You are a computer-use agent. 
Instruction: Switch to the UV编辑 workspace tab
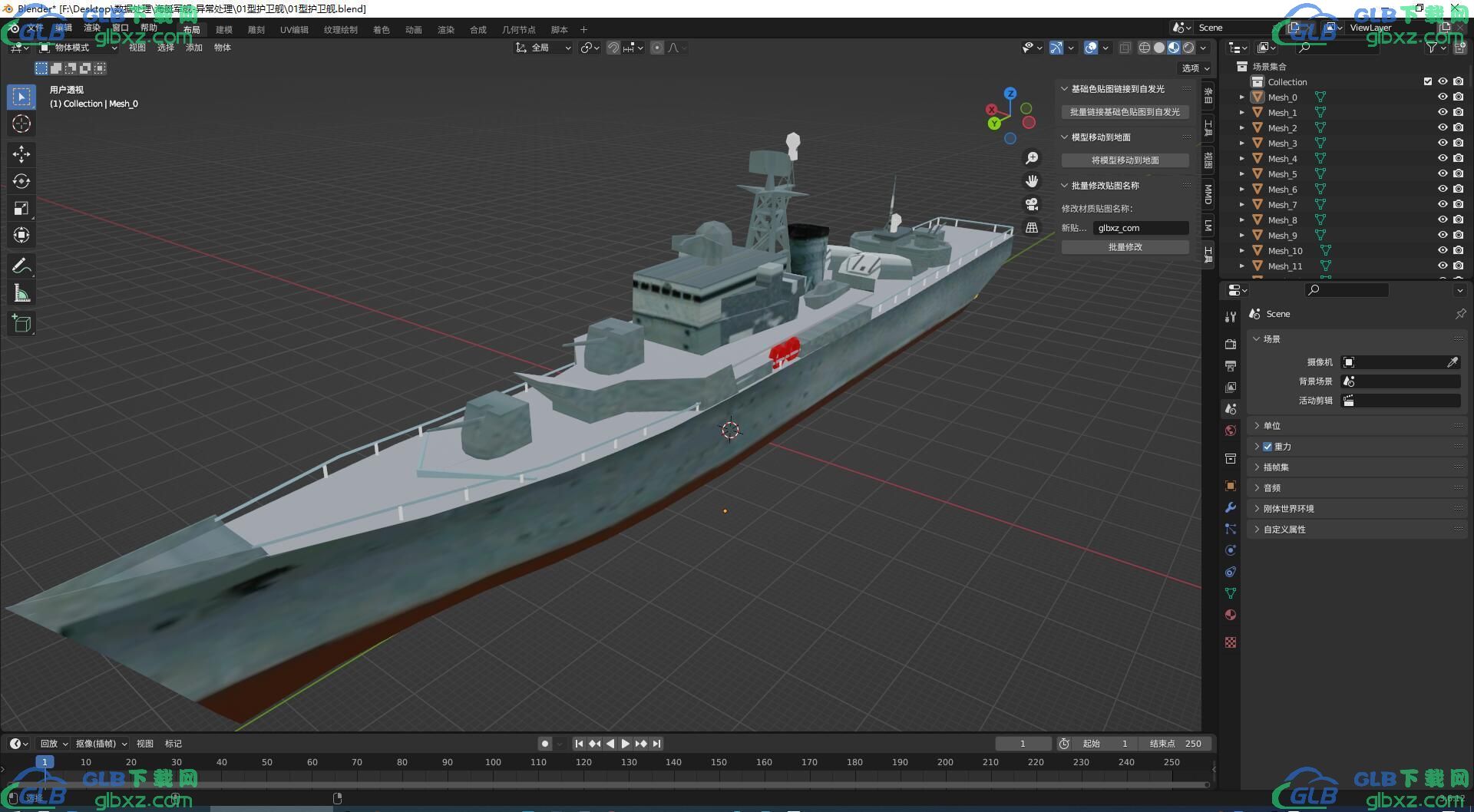pyautogui.click(x=294, y=30)
